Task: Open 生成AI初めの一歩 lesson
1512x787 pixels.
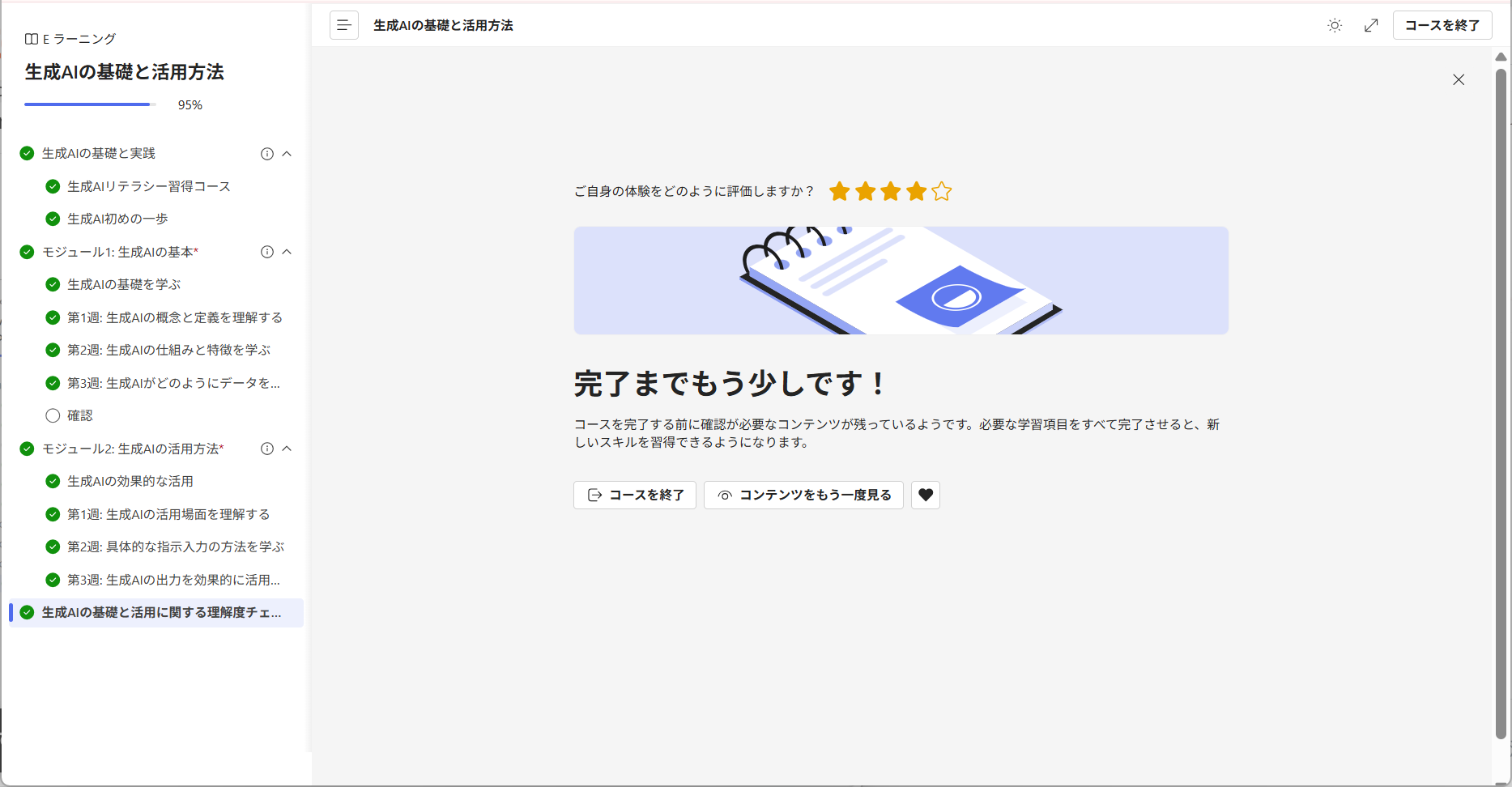Action: click(117, 219)
